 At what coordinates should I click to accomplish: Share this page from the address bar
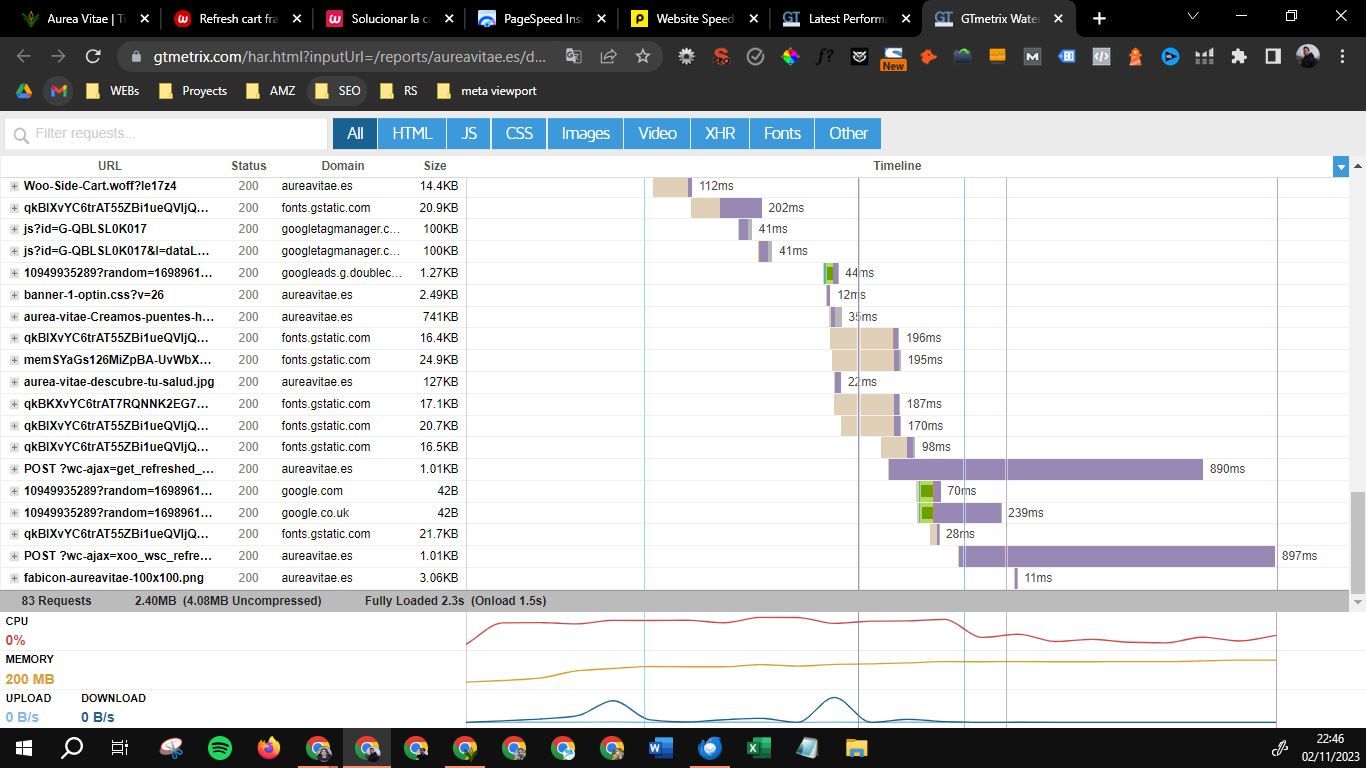click(608, 57)
